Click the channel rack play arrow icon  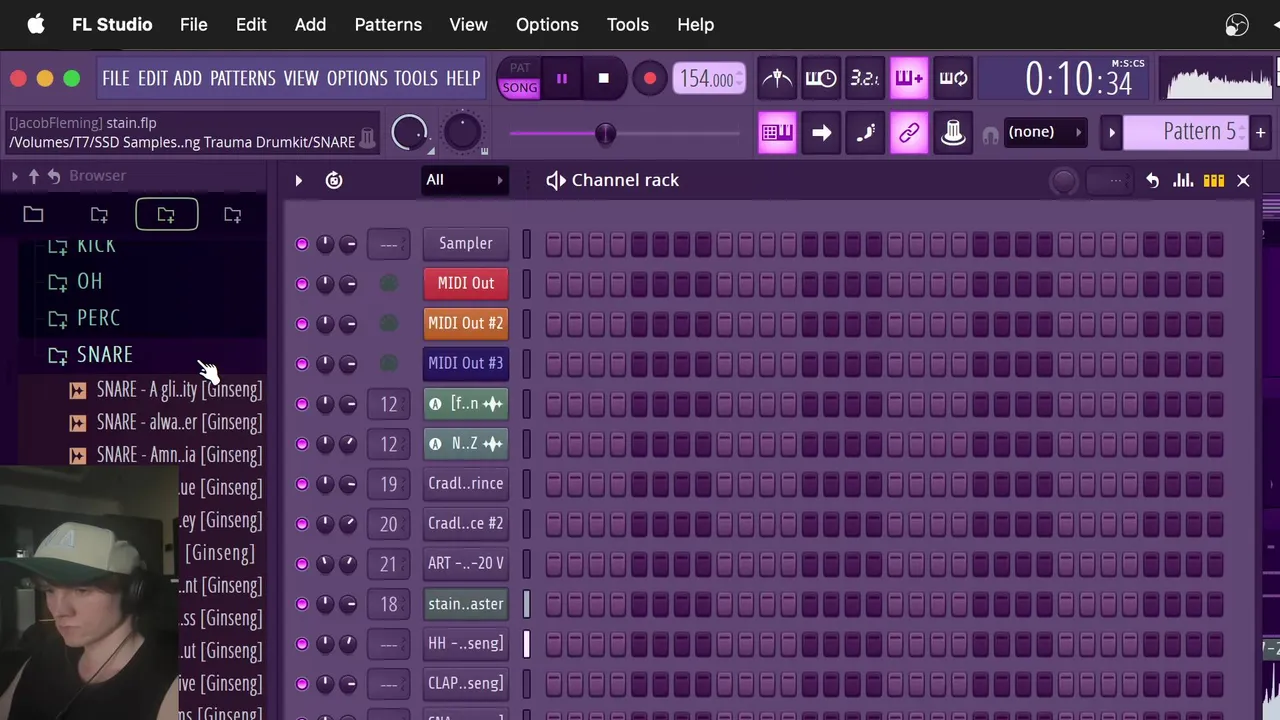298,180
